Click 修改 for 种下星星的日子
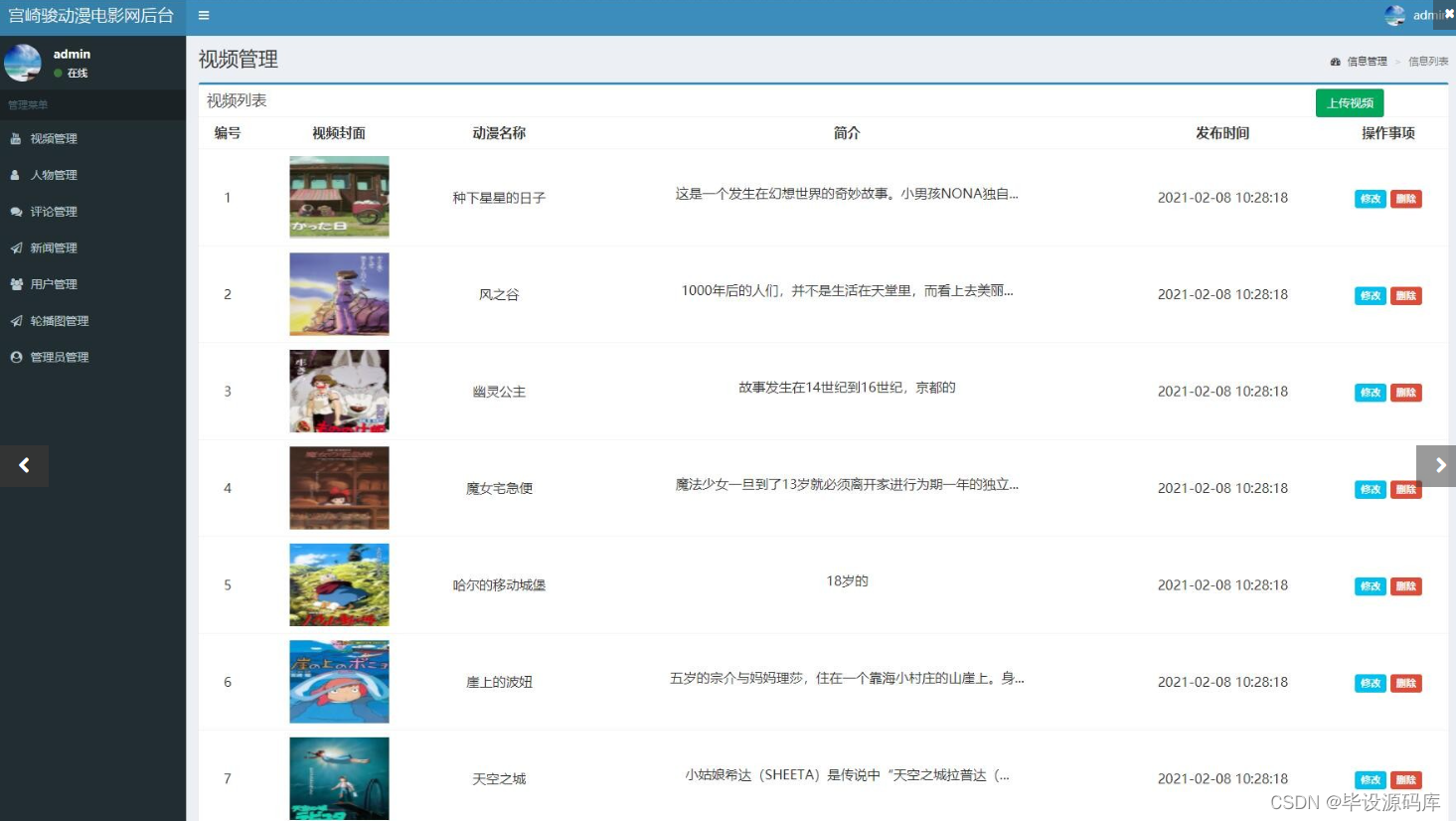Screen dimensions: 1456x821 [x=1371, y=199]
